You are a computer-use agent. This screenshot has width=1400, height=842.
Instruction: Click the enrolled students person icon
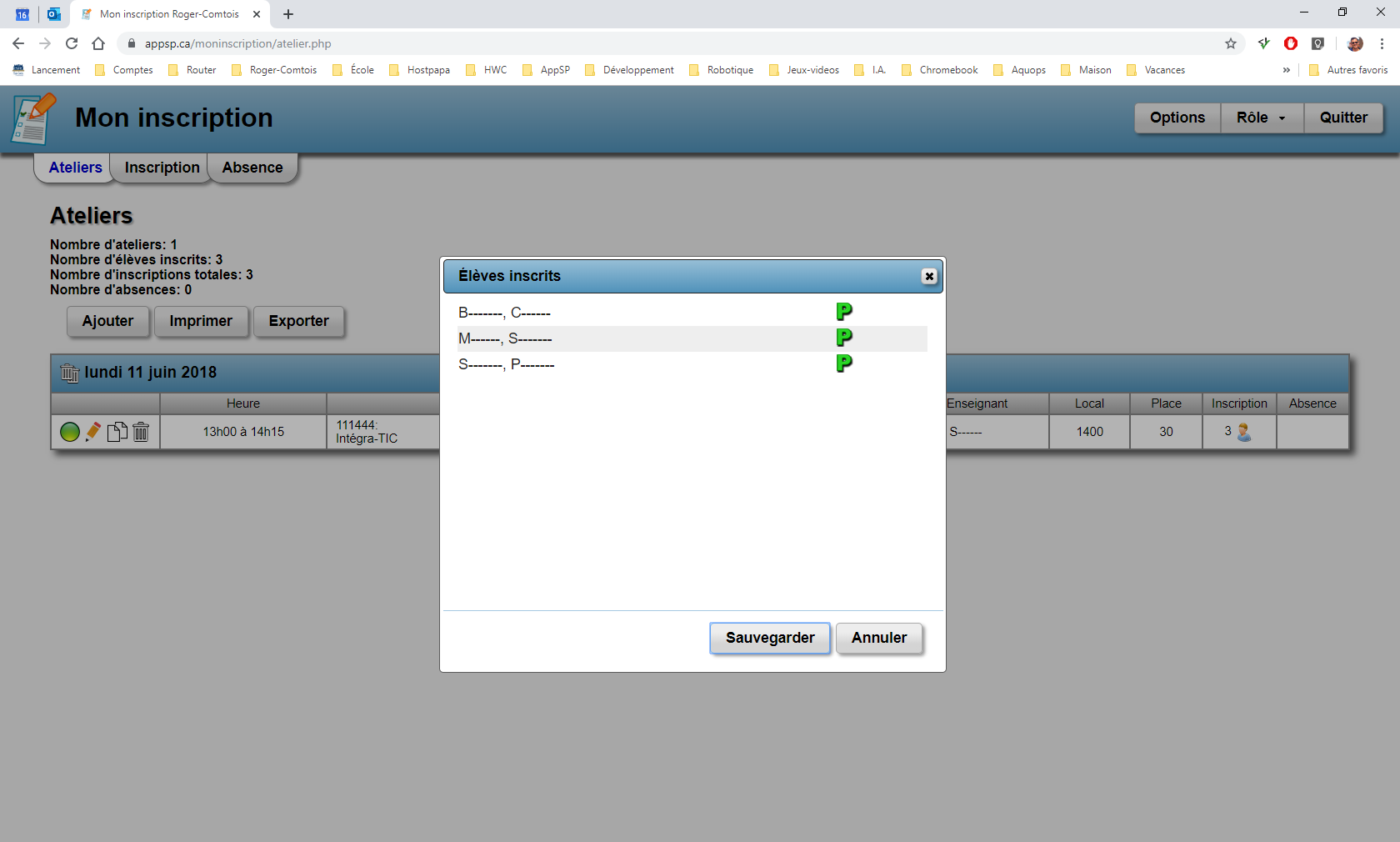click(1243, 432)
